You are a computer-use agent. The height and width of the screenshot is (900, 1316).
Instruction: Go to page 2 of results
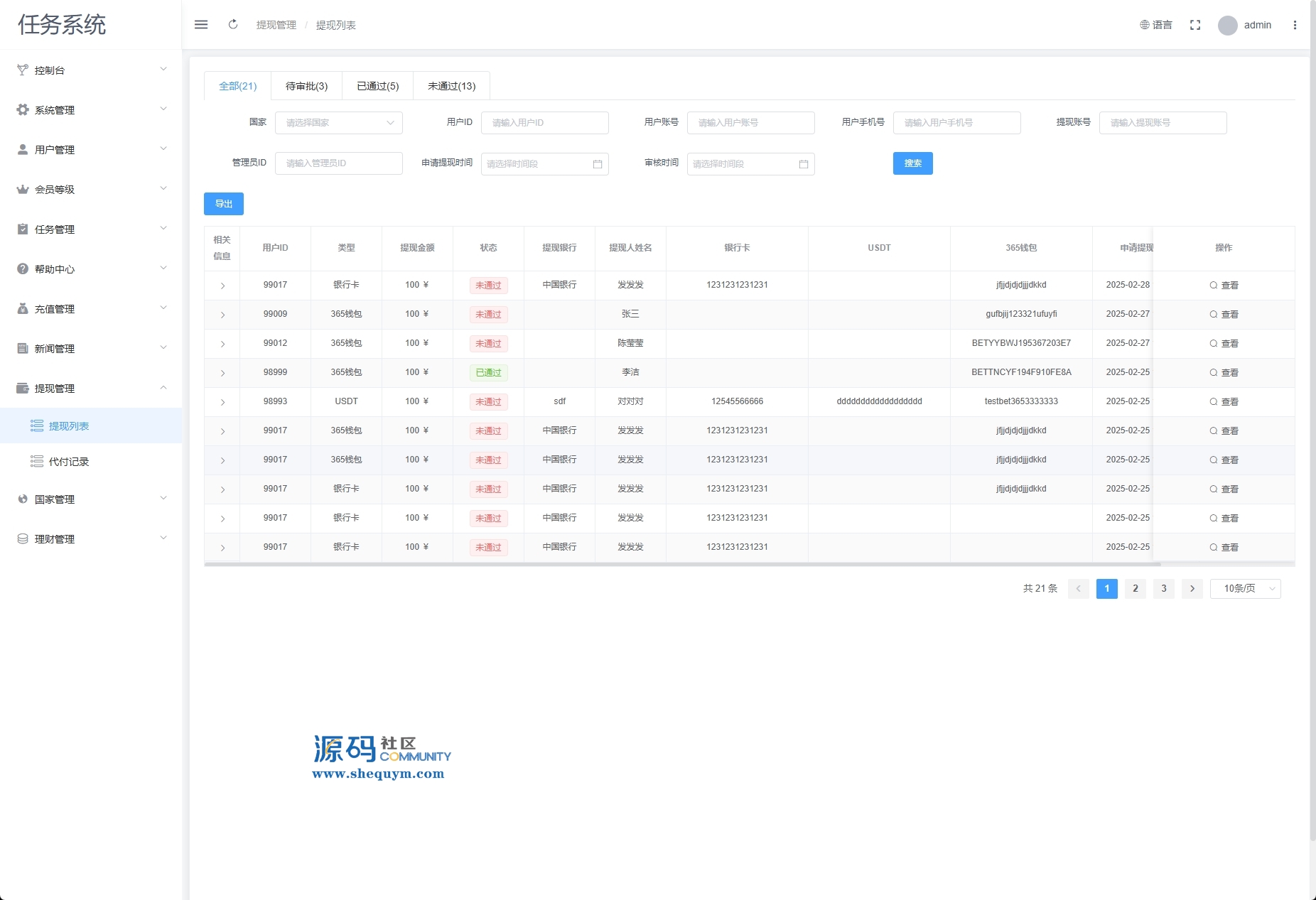[x=1135, y=589]
